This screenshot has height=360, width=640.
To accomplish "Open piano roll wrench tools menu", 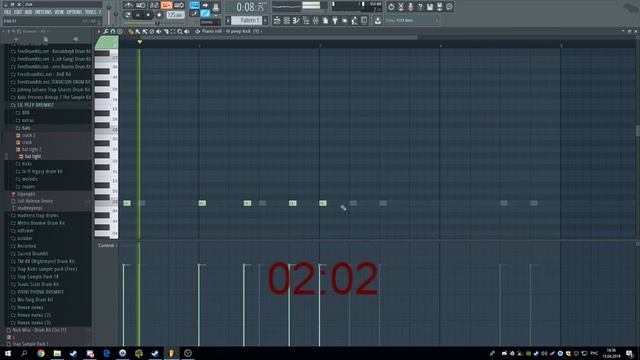I will tap(106, 31).
